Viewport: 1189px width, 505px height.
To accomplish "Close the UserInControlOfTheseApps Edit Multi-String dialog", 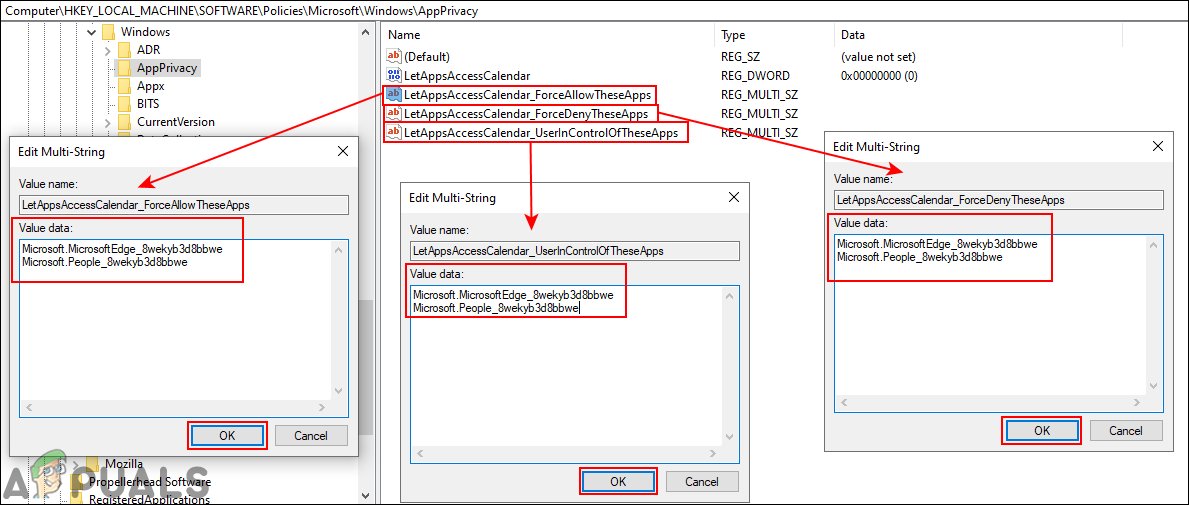I will [x=733, y=198].
